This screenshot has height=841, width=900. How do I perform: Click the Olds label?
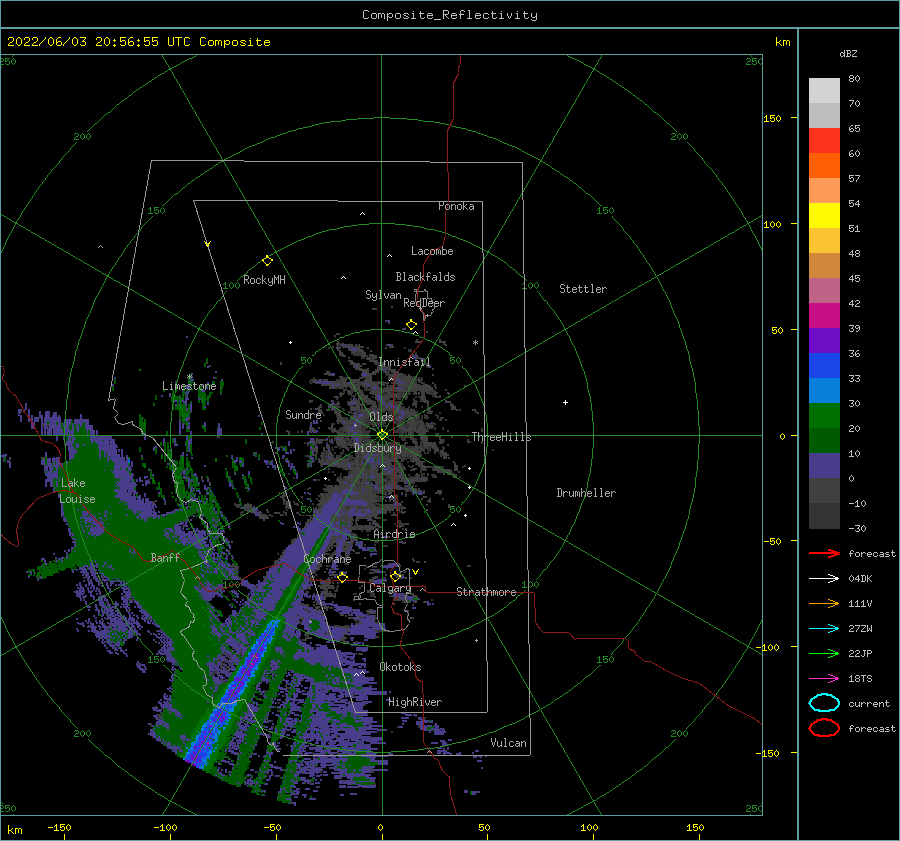pos(381,417)
